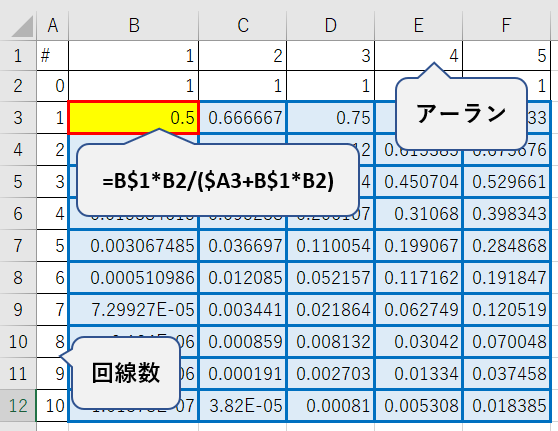Select cell B7 containing 0.003067485
558x431 pixels.
pyautogui.click(x=133, y=246)
